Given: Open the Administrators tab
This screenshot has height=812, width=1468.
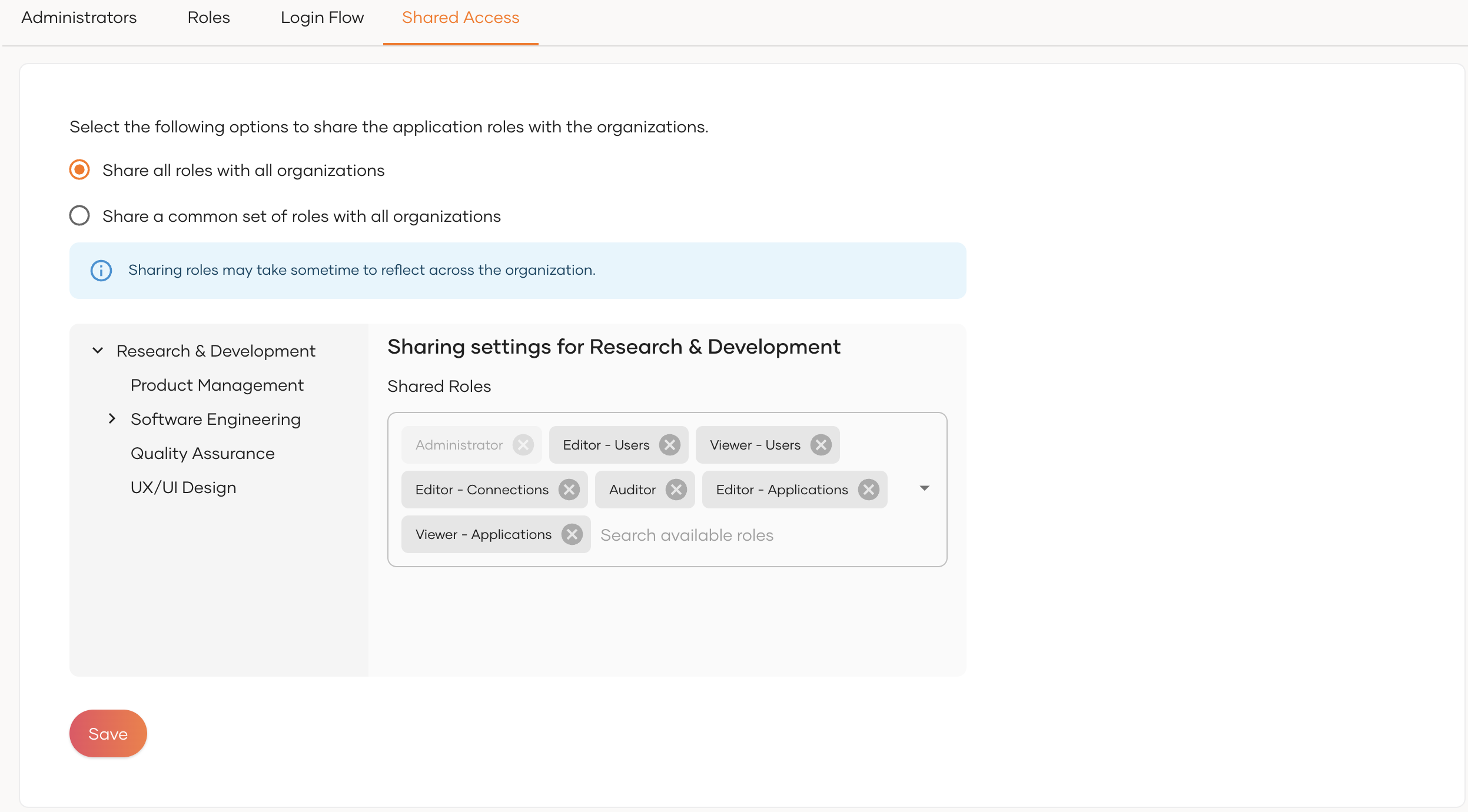Looking at the screenshot, I should (79, 18).
